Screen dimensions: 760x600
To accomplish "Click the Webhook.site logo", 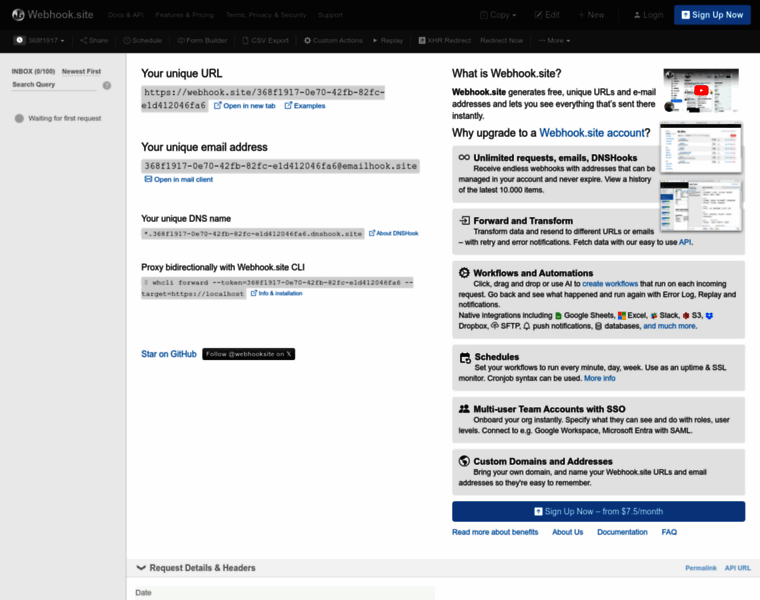I will tap(52, 15).
